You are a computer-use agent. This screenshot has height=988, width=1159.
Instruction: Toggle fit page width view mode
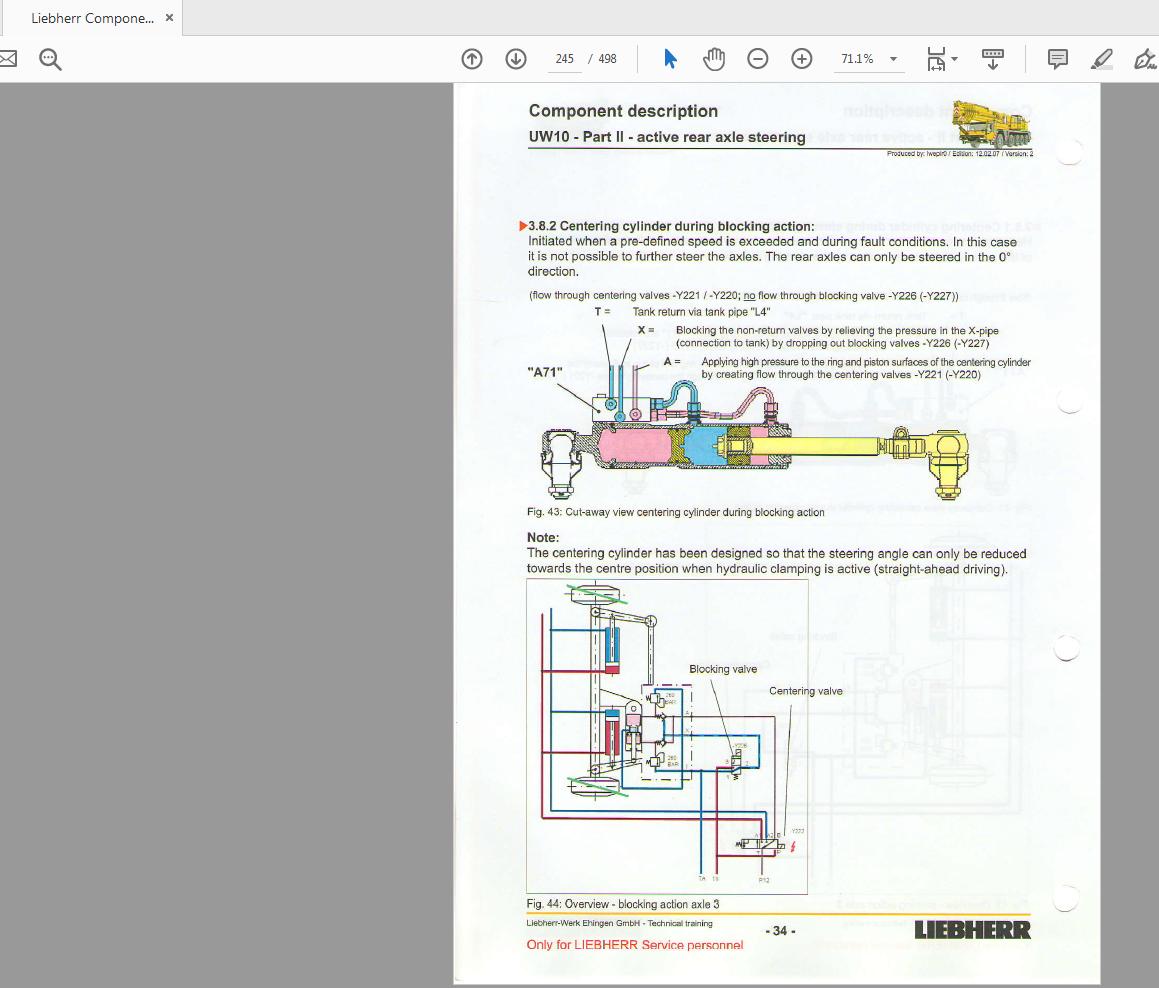click(x=935, y=59)
